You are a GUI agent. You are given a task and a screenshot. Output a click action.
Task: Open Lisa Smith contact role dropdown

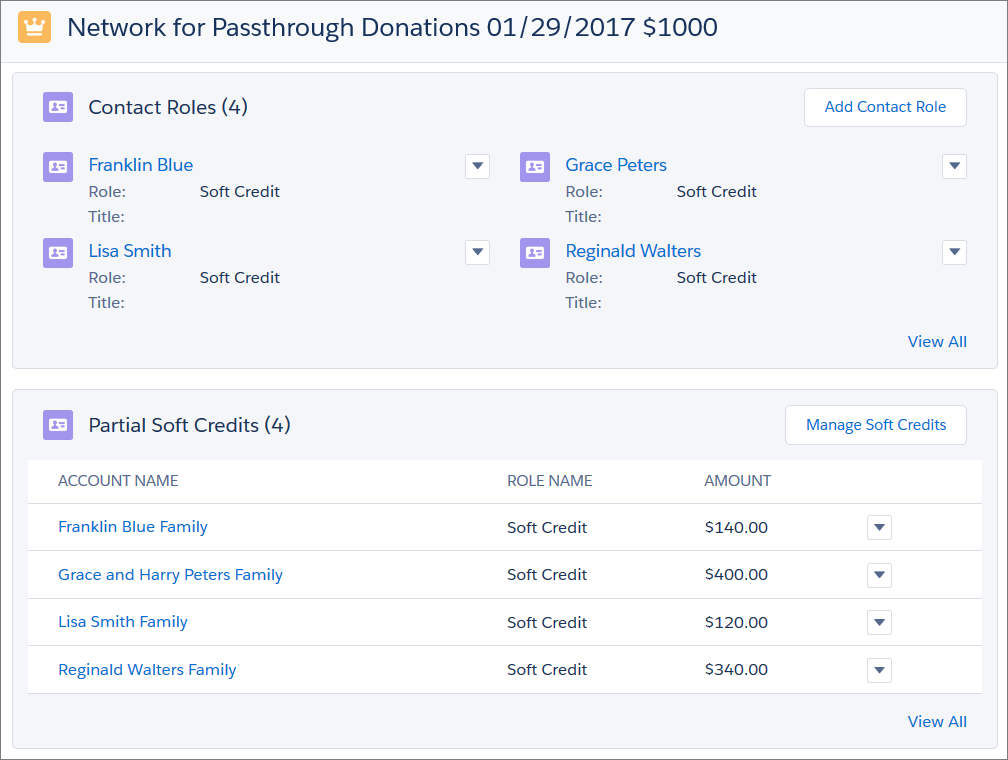coord(477,252)
